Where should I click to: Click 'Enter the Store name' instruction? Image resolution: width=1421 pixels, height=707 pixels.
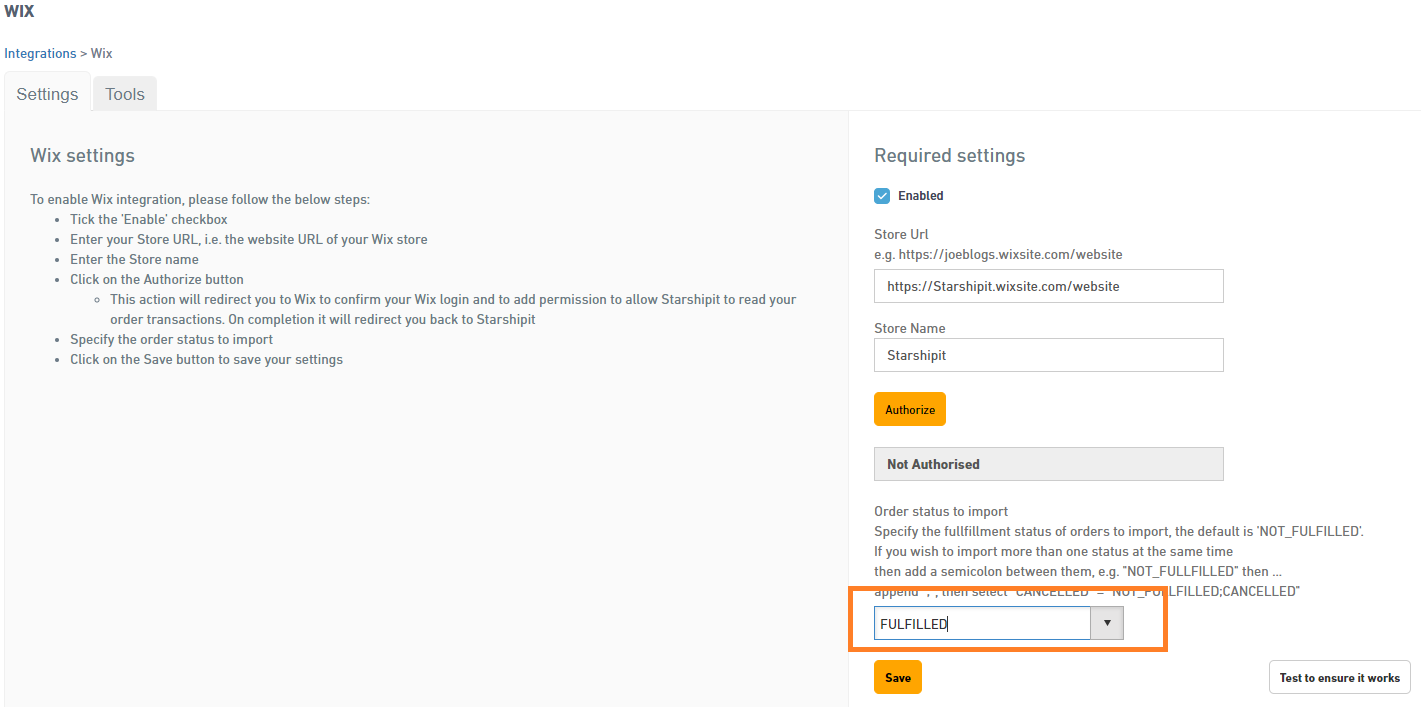point(134,259)
